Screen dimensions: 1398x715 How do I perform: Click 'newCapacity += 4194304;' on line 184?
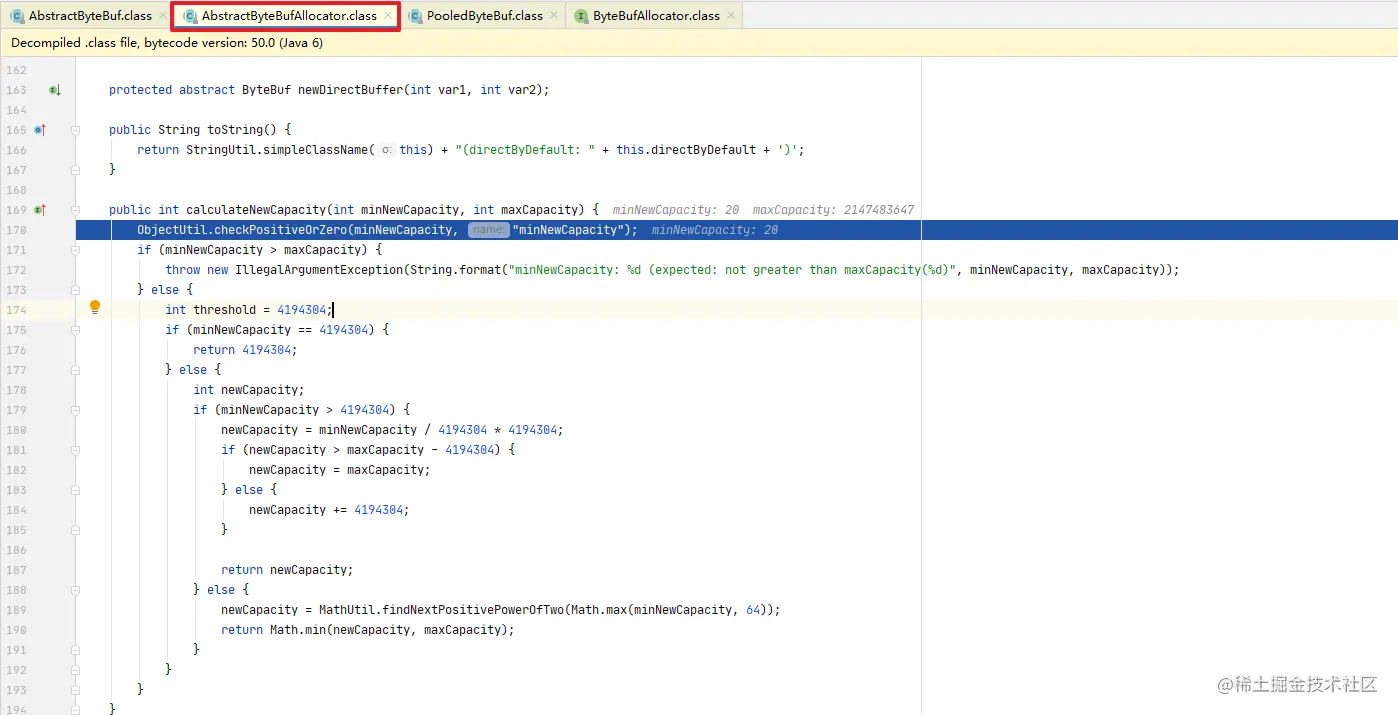[x=329, y=510]
